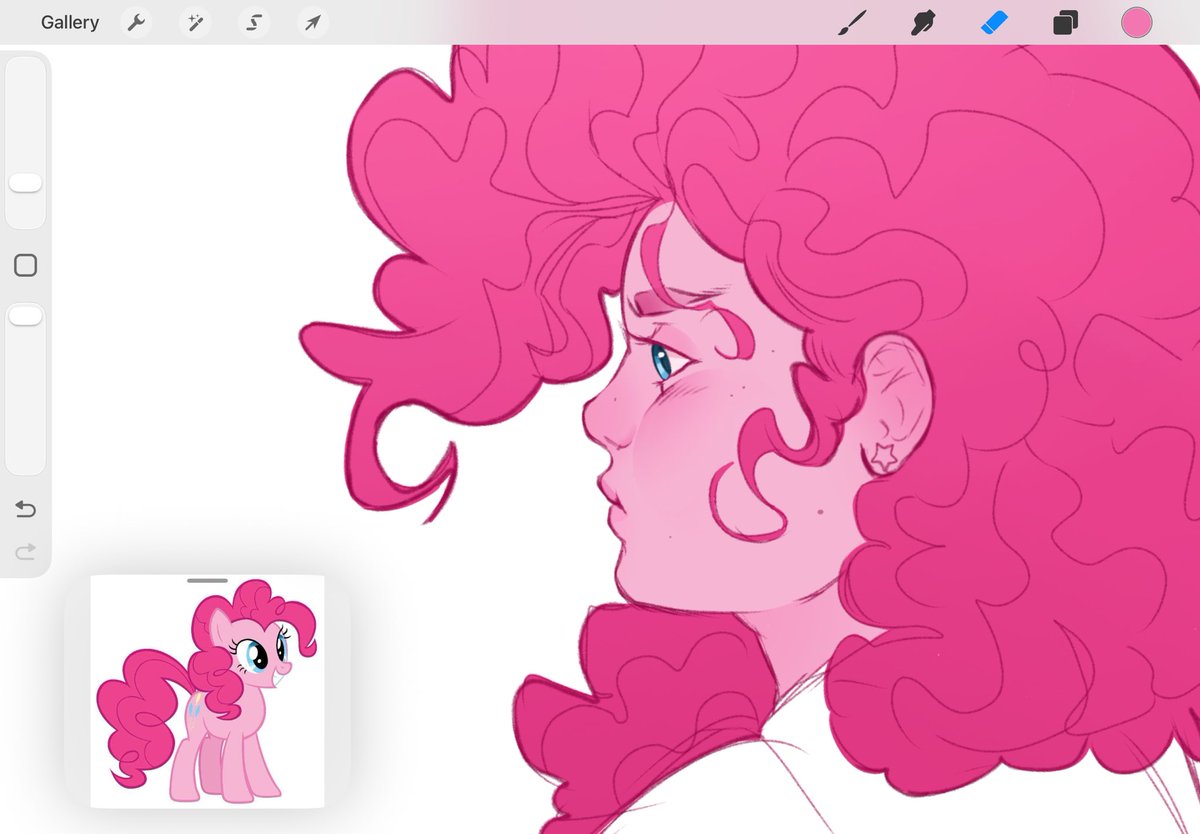Open the Gallery

[x=70, y=22]
